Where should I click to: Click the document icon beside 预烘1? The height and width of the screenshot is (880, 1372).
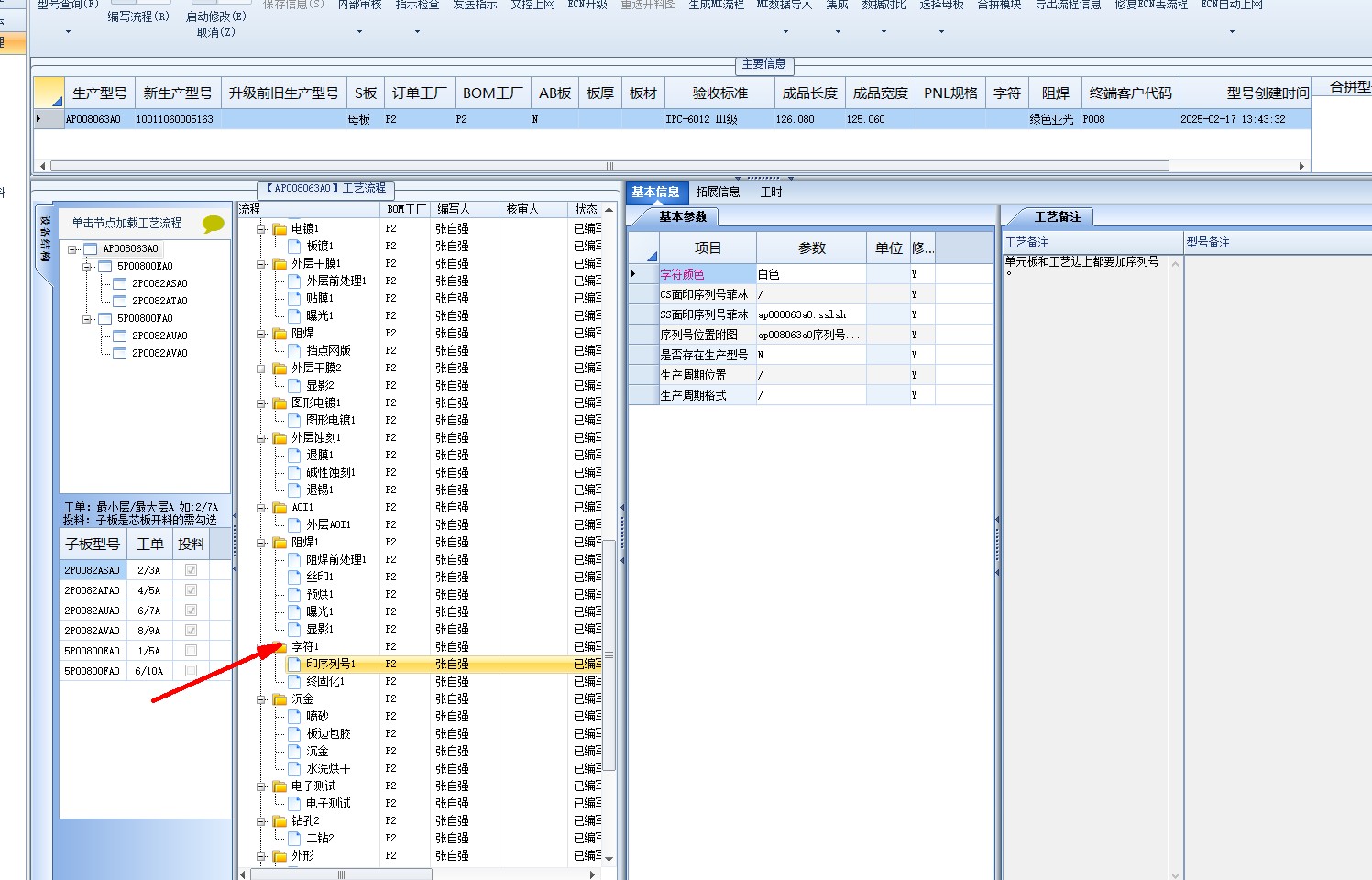[294, 594]
